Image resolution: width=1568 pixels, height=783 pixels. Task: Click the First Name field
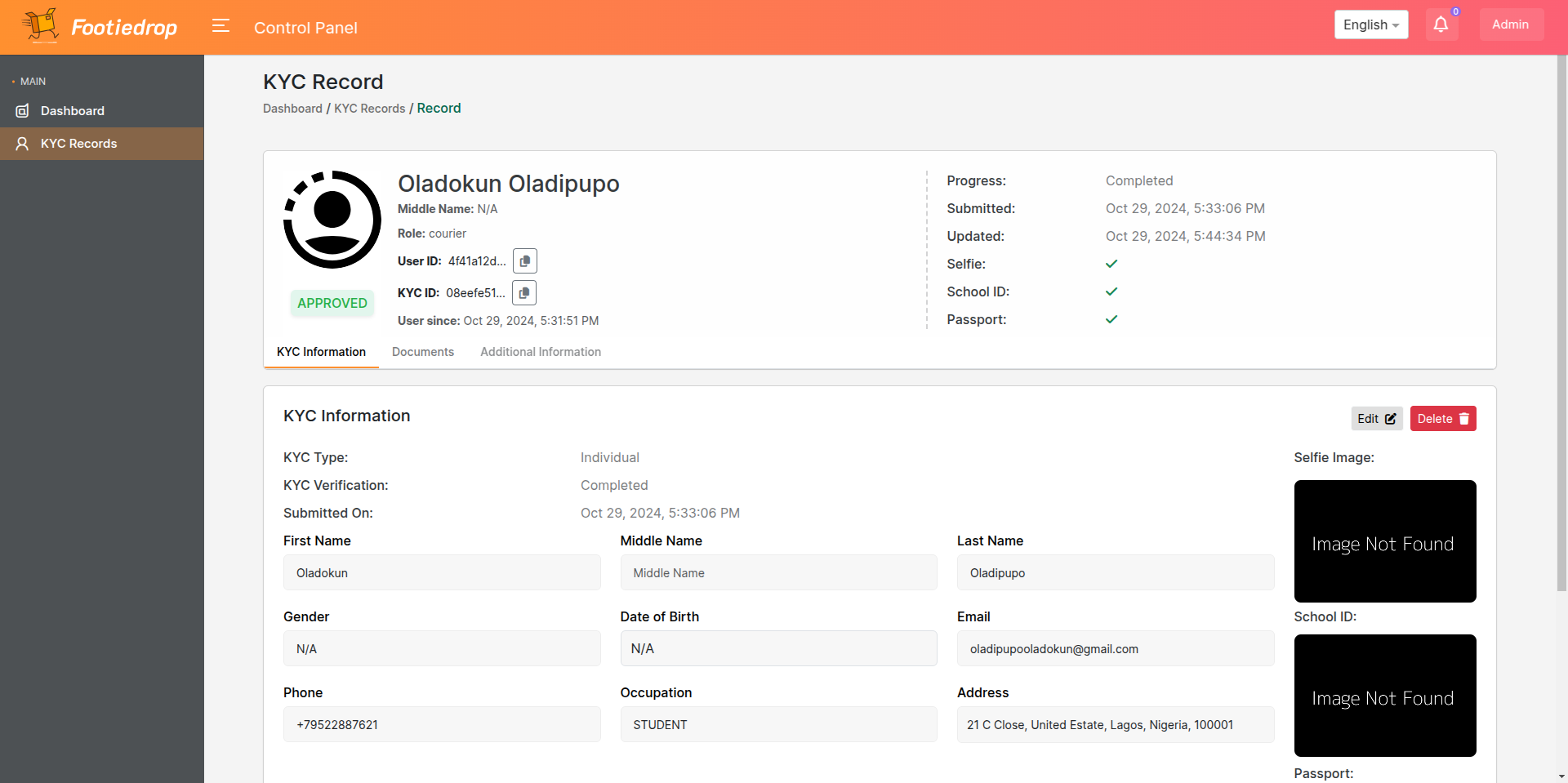[442, 573]
